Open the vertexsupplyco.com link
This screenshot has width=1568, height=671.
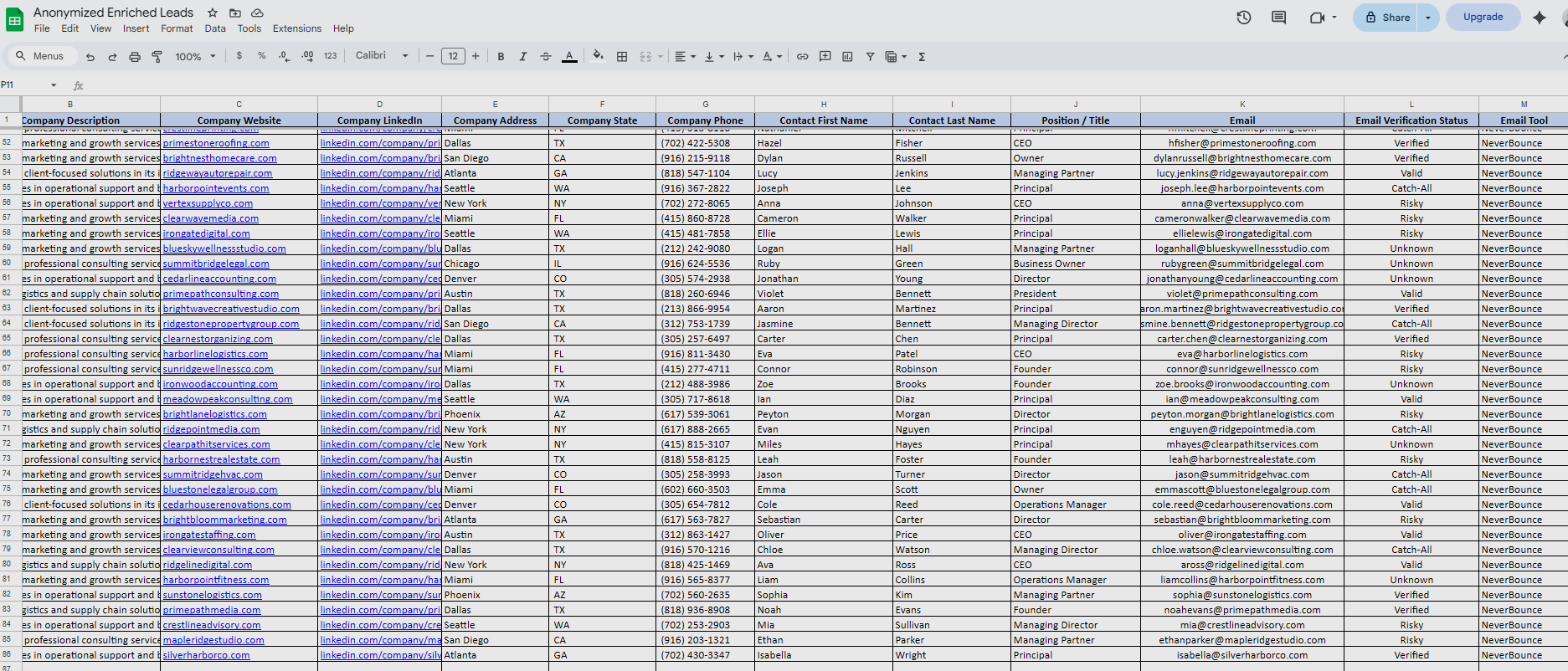[208, 203]
